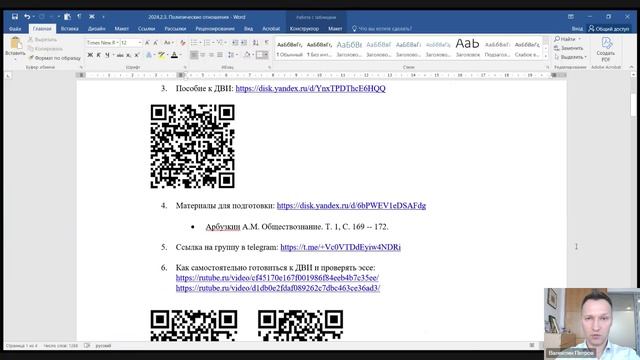The image size is (640, 360).
Task: Decrease paragraph indent
Action: [235, 42]
